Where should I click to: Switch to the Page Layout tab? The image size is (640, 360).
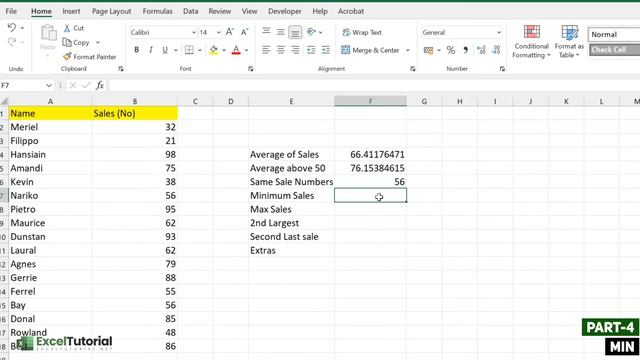[111, 11]
